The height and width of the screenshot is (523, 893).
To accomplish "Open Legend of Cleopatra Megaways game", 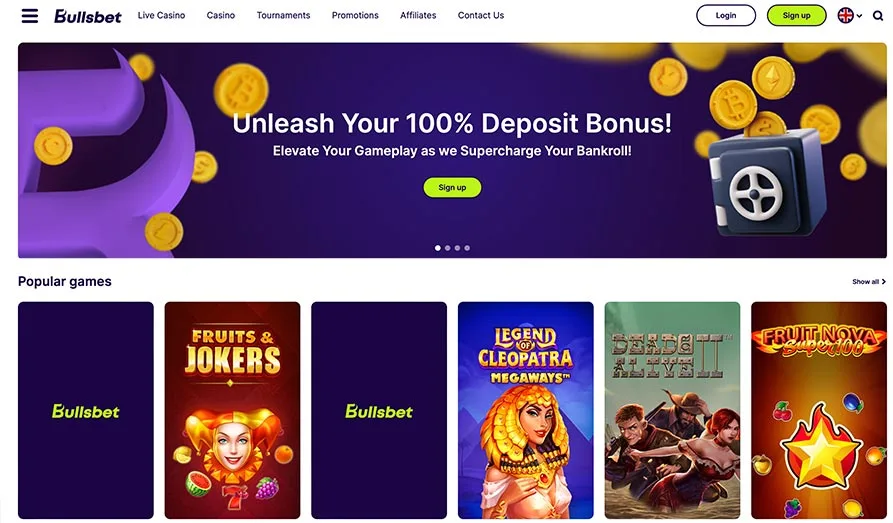I will [x=526, y=410].
